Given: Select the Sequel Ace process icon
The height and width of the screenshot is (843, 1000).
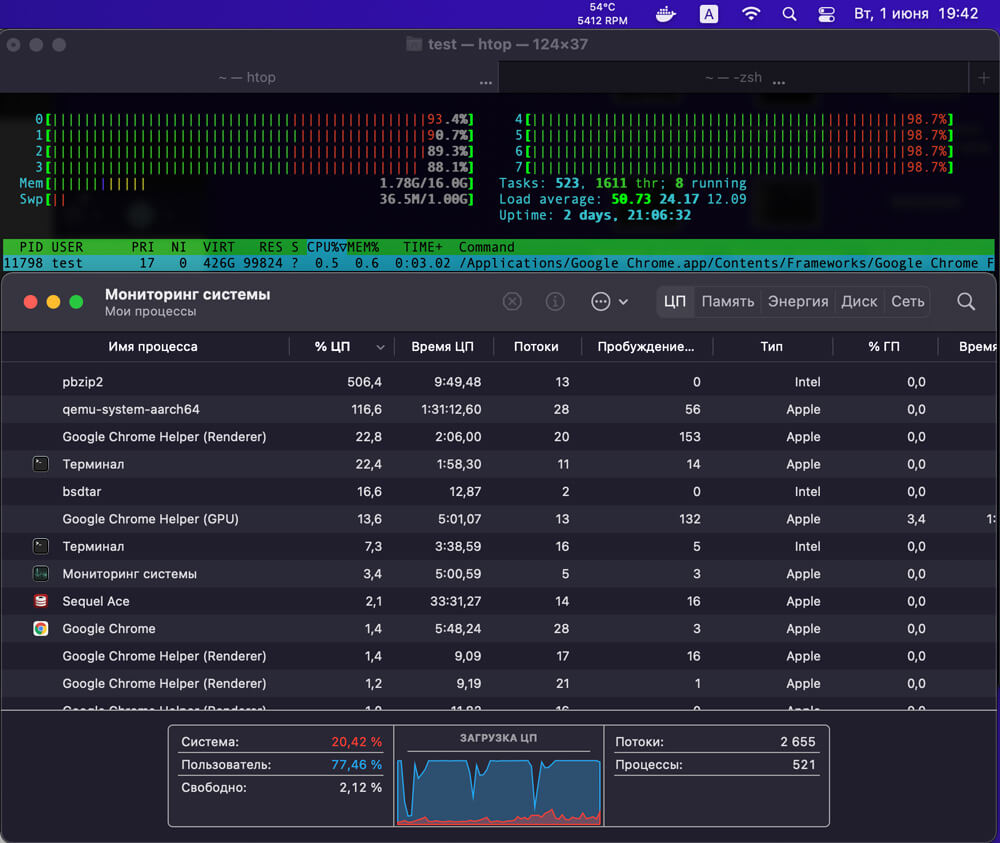Looking at the screenshot, I should (x=40, y=601).
